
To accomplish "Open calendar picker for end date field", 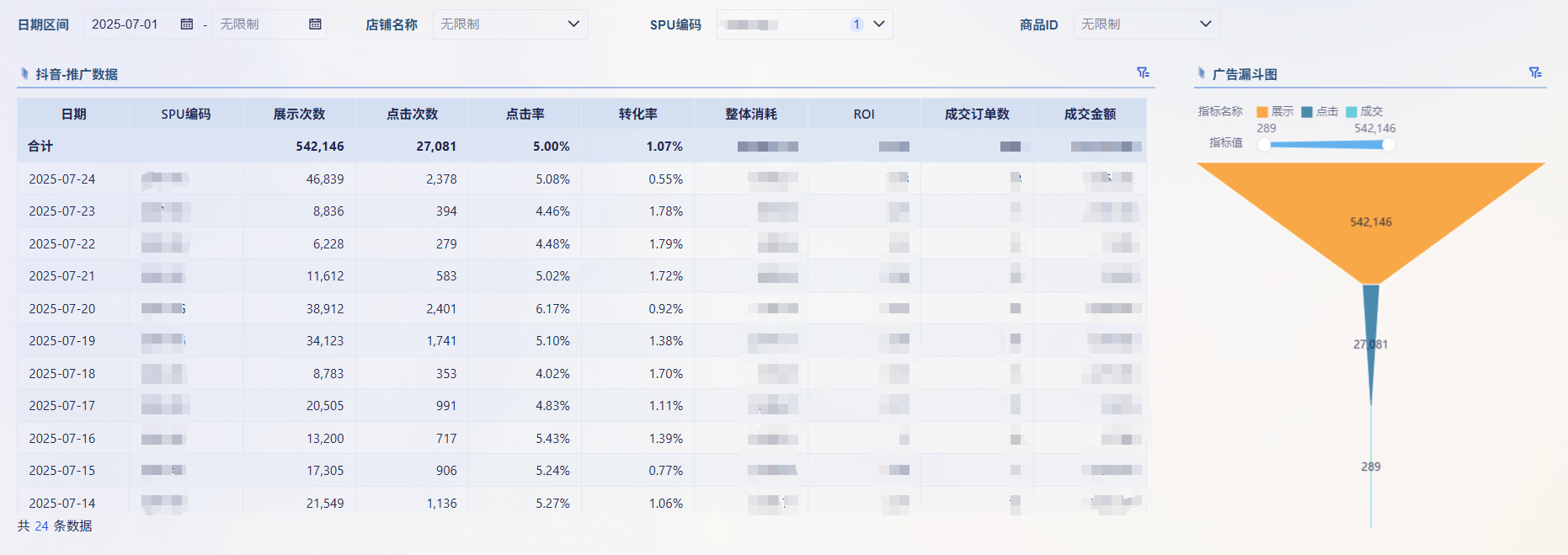I will coord(315,24).
